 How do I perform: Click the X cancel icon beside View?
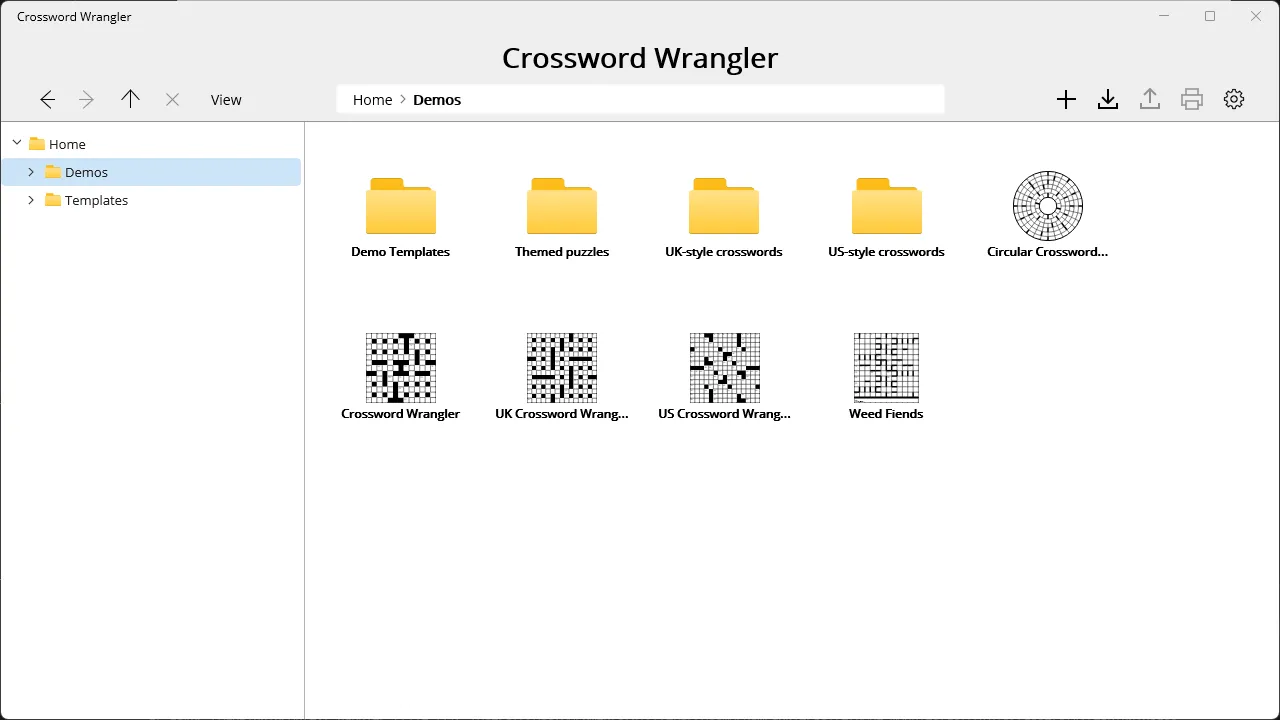coord(172,100)
